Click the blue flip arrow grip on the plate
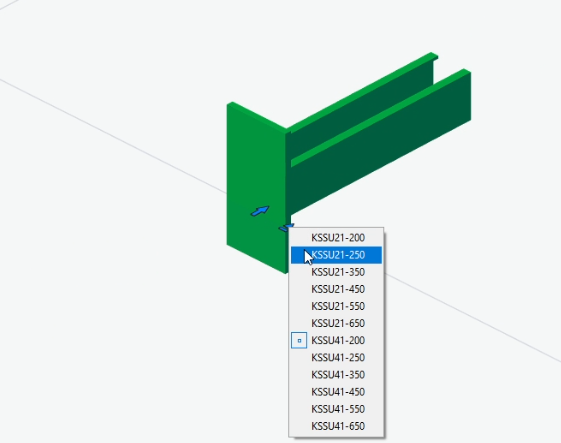 point(260,211)
